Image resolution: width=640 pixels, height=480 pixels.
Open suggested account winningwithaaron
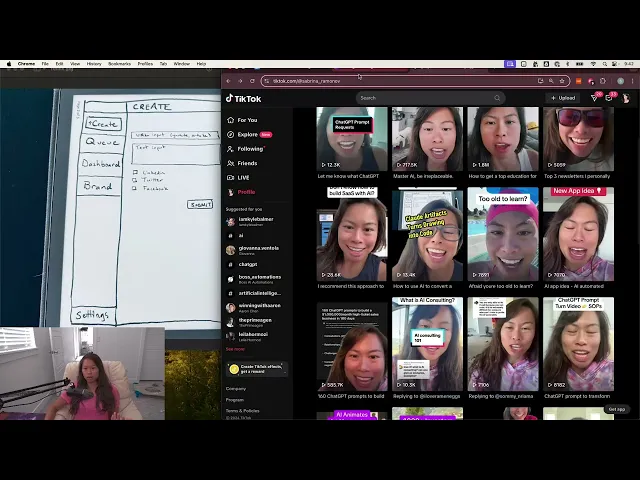pos(254,308)
